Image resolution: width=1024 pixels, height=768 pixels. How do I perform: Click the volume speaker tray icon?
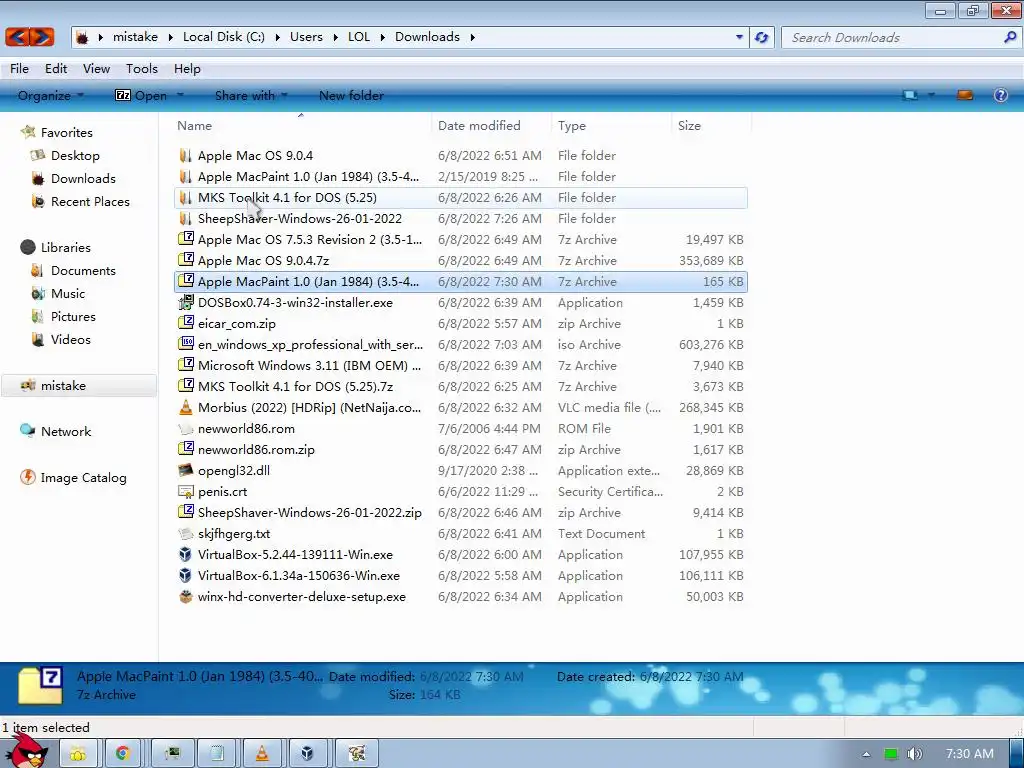(x=914, y=754)
